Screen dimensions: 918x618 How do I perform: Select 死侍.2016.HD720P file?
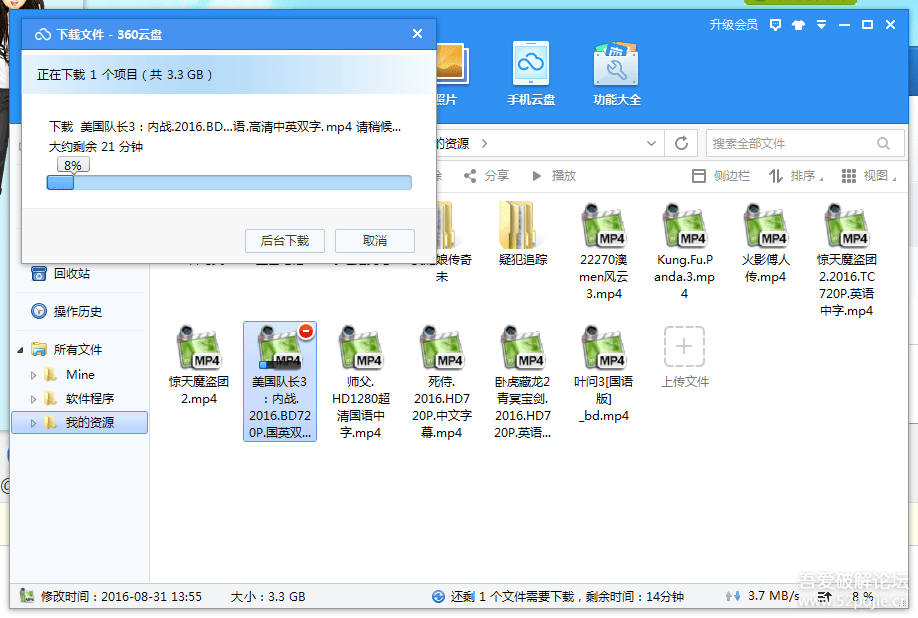[x=441, y=382]
